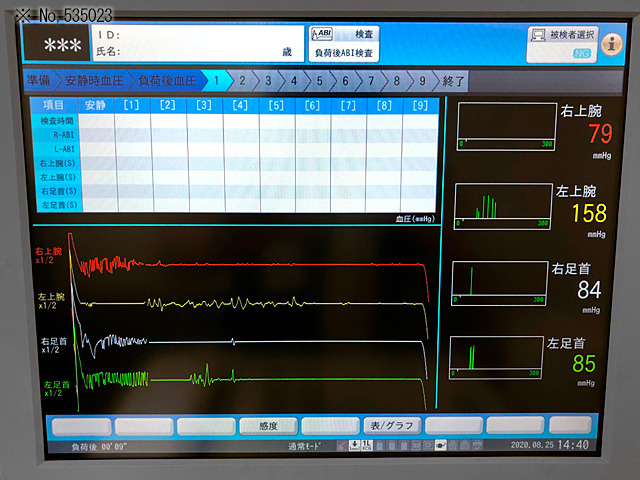Click the 右足首 pressure gauge bar
The image size is (640, 480).
click(x=500, y=283)
